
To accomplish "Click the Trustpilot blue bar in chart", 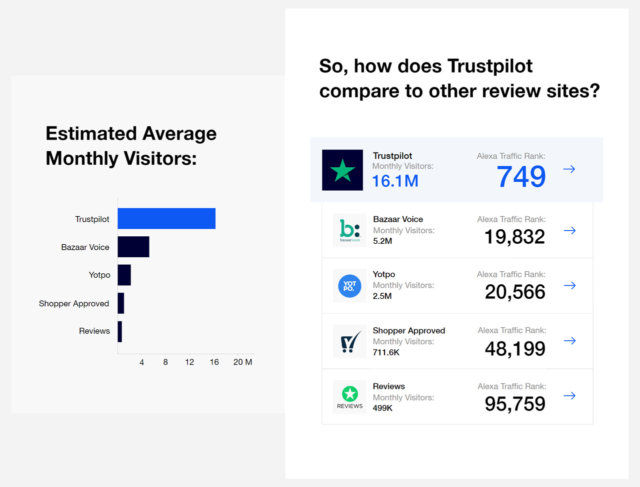I will tap(167, 218).
